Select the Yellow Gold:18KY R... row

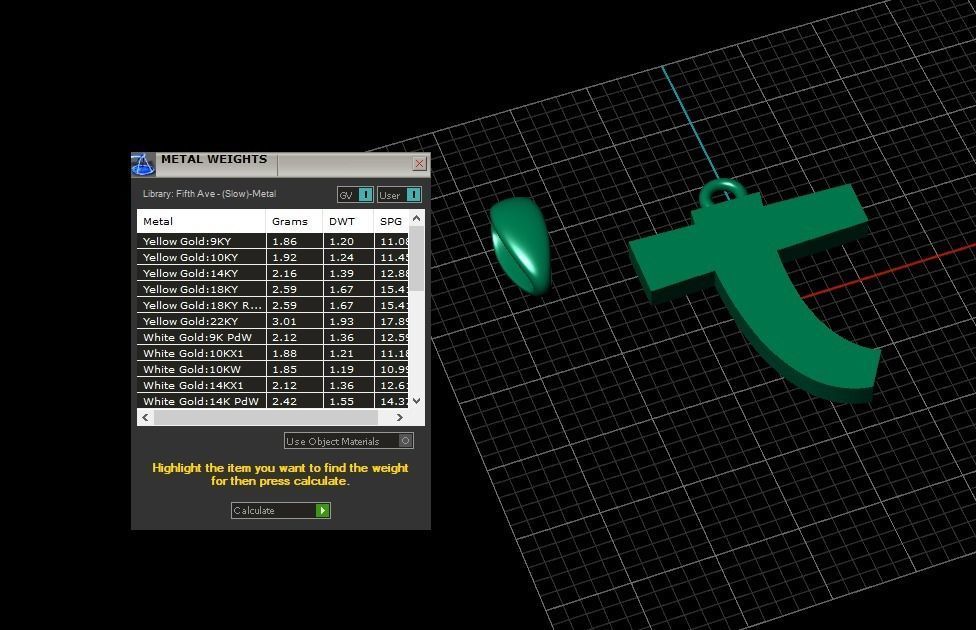pos(273,305)
